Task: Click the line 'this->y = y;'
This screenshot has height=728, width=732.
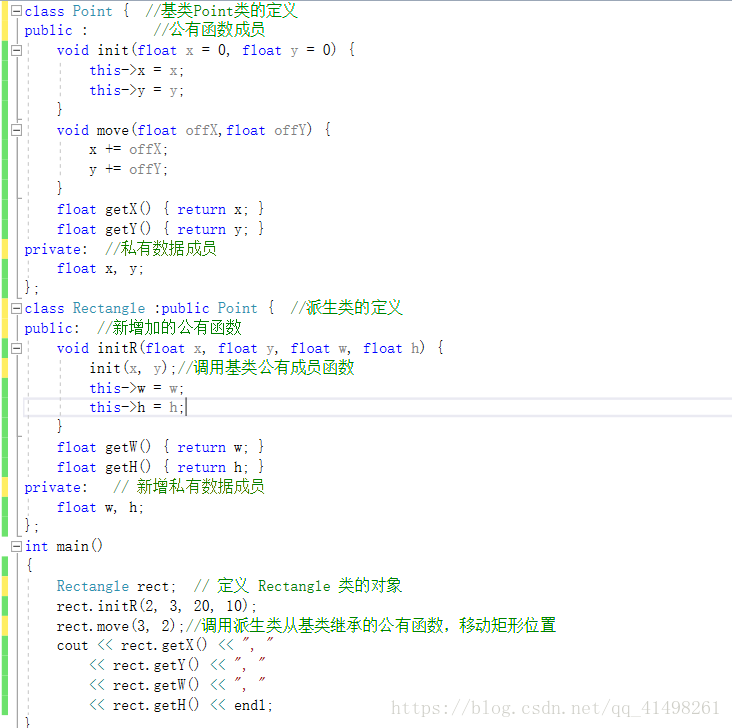Action: coord(136,90)
